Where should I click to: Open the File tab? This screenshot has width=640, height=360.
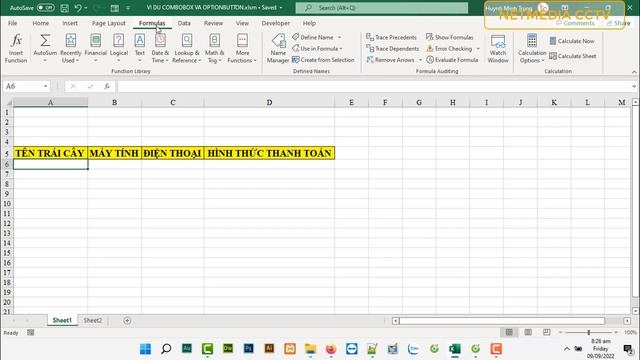coord(13,23)
